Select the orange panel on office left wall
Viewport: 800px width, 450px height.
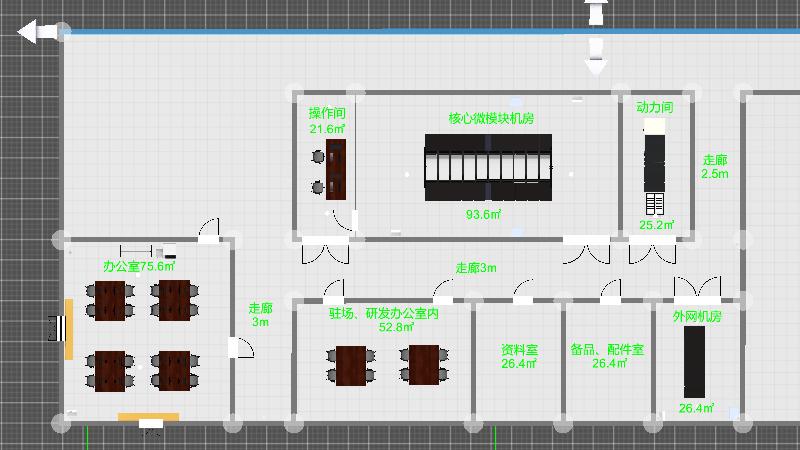(69, 329)
